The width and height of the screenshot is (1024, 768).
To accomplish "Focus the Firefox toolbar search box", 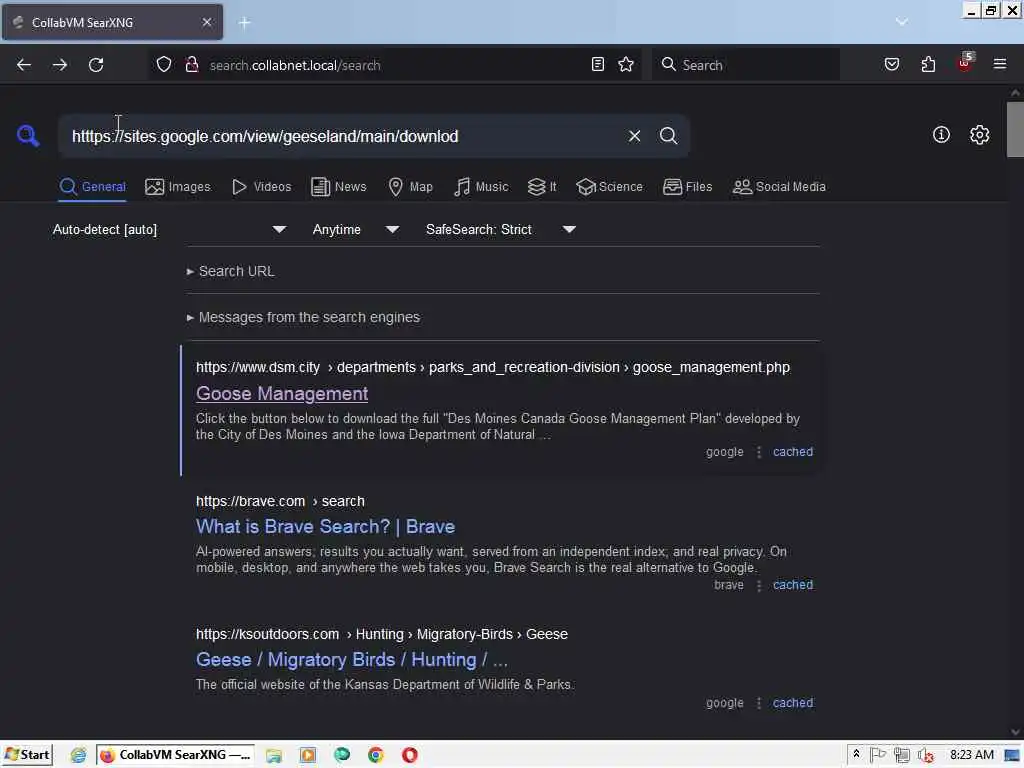I will [x=746, y=65].
